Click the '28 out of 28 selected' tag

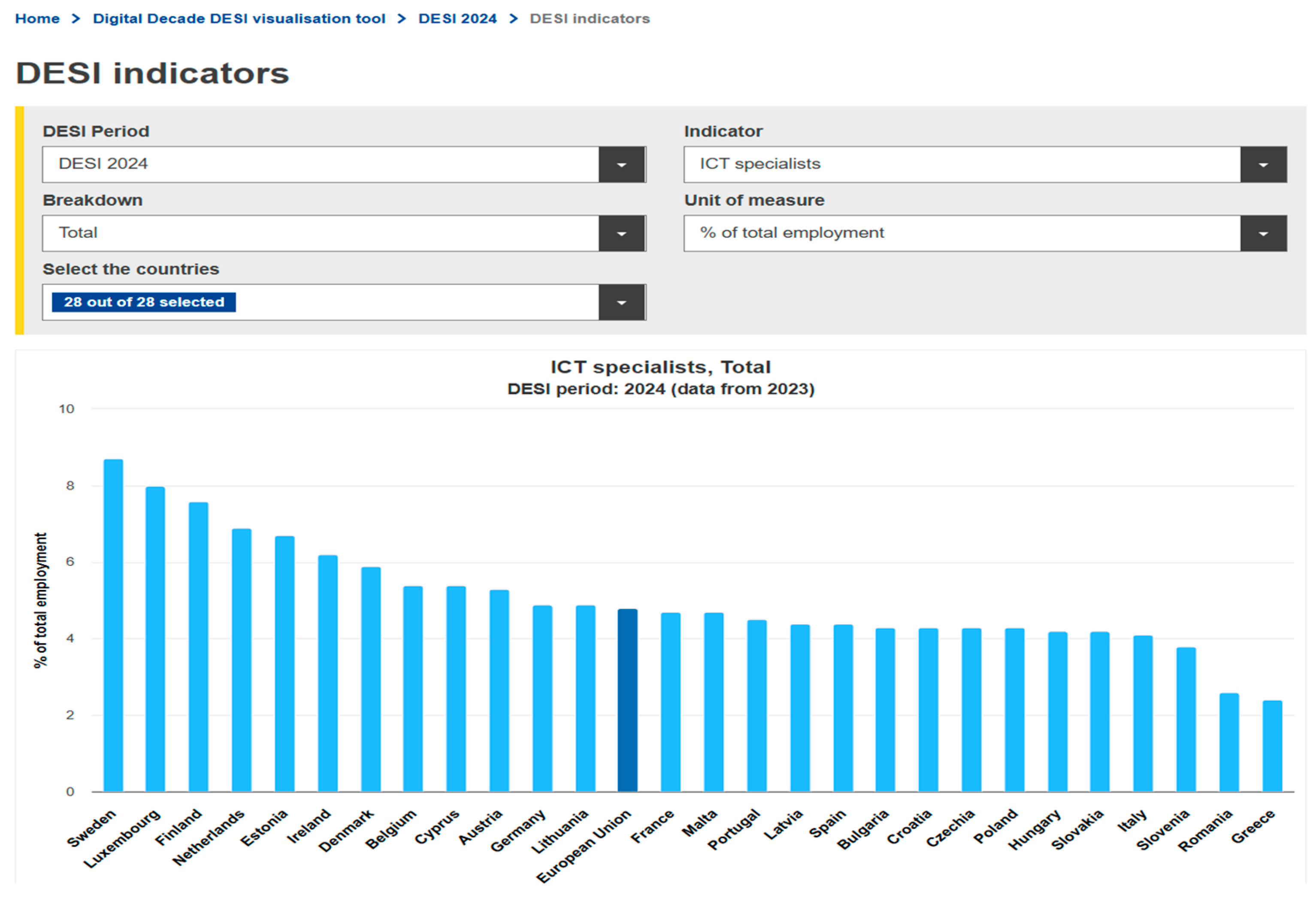[144, 302]
